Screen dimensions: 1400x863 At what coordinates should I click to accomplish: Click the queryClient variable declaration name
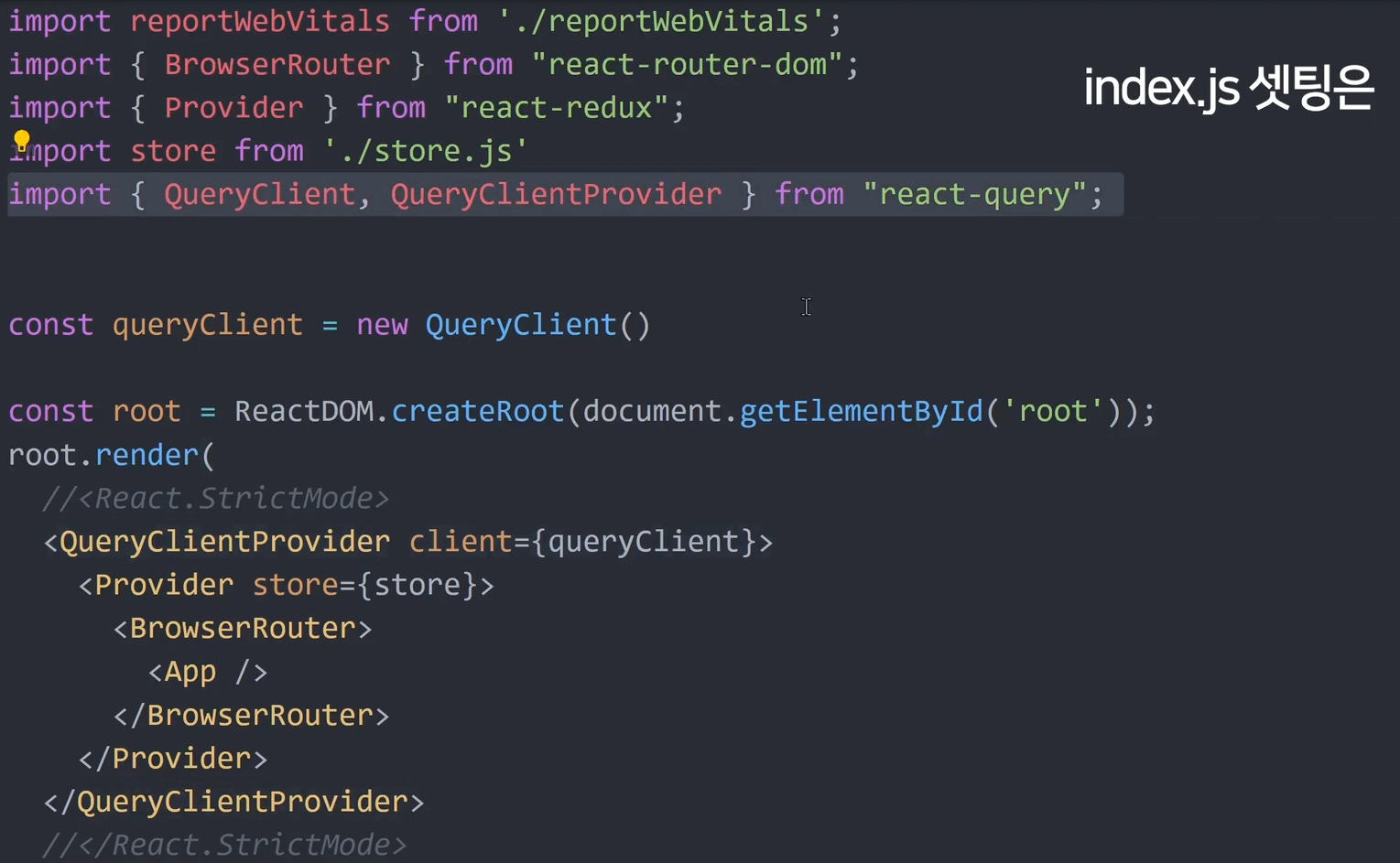click(208, 325)
